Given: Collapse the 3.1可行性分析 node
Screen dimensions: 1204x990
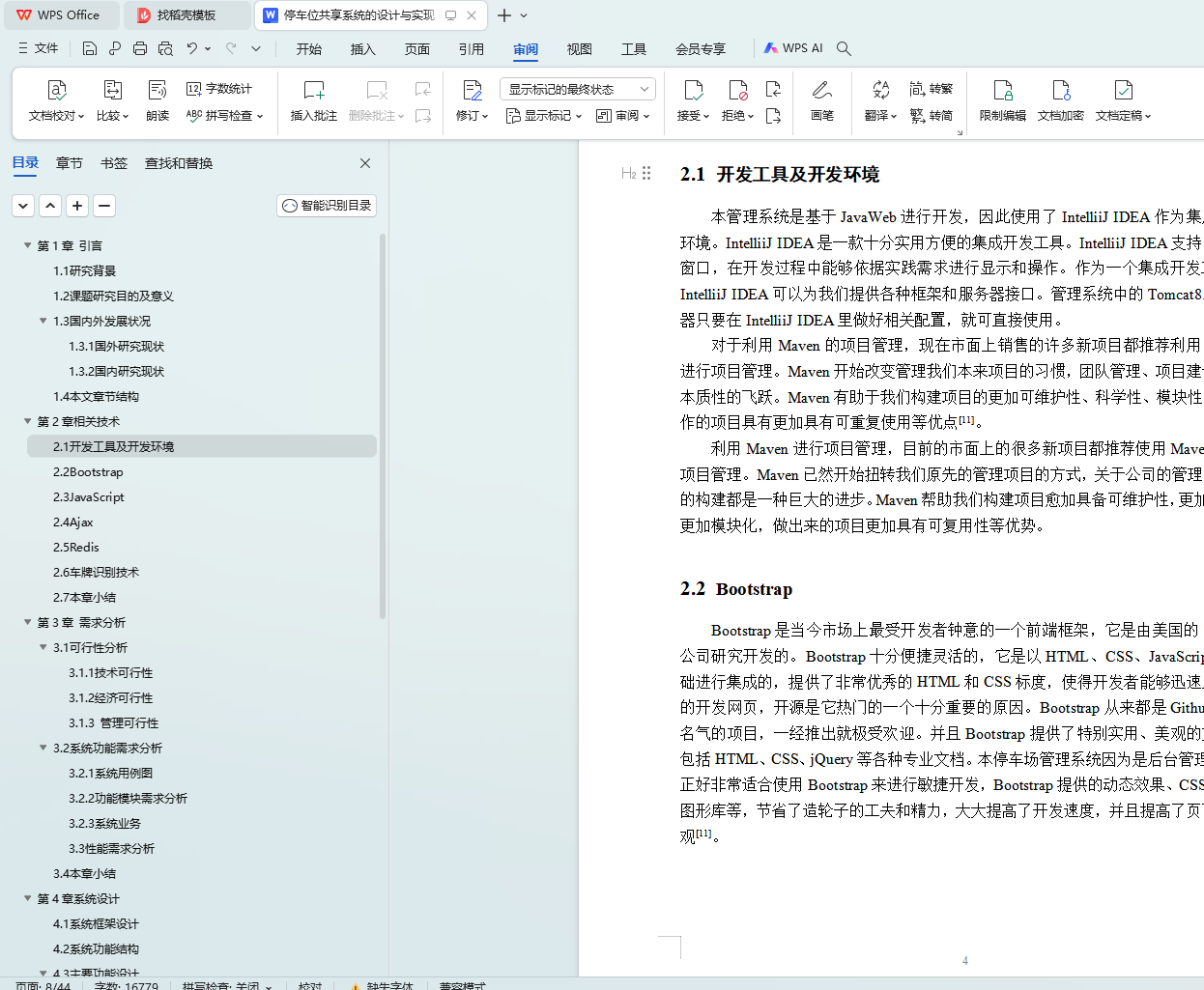Looking at the screenshot, I should [43, 647].
